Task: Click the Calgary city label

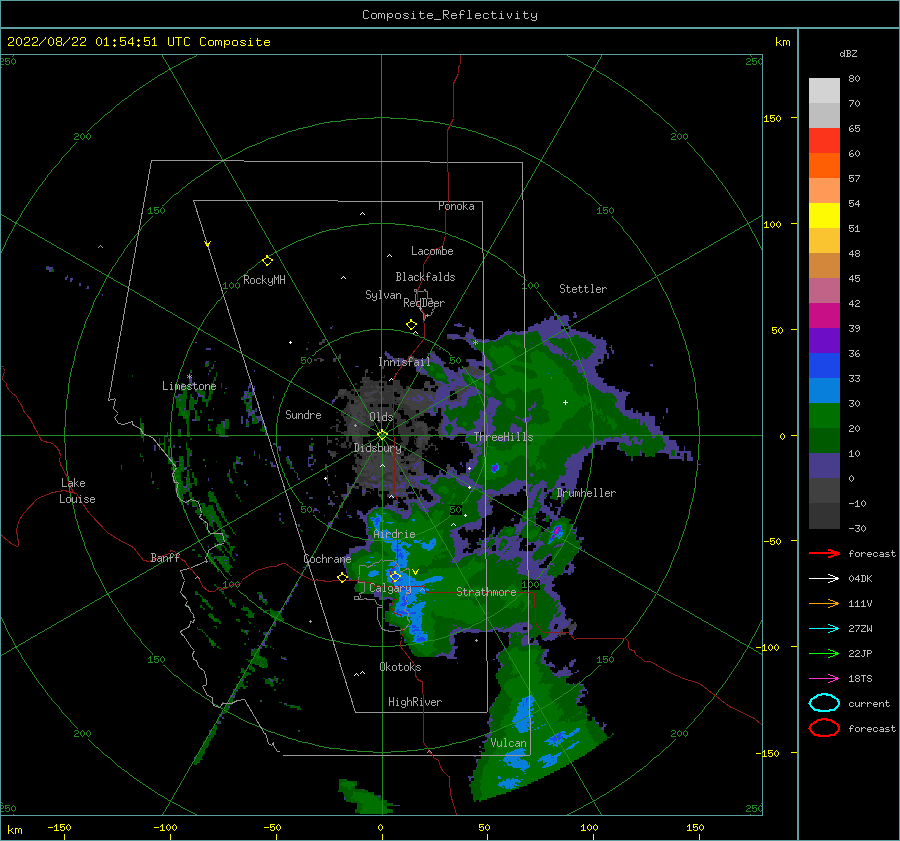Action: [390, 588]
